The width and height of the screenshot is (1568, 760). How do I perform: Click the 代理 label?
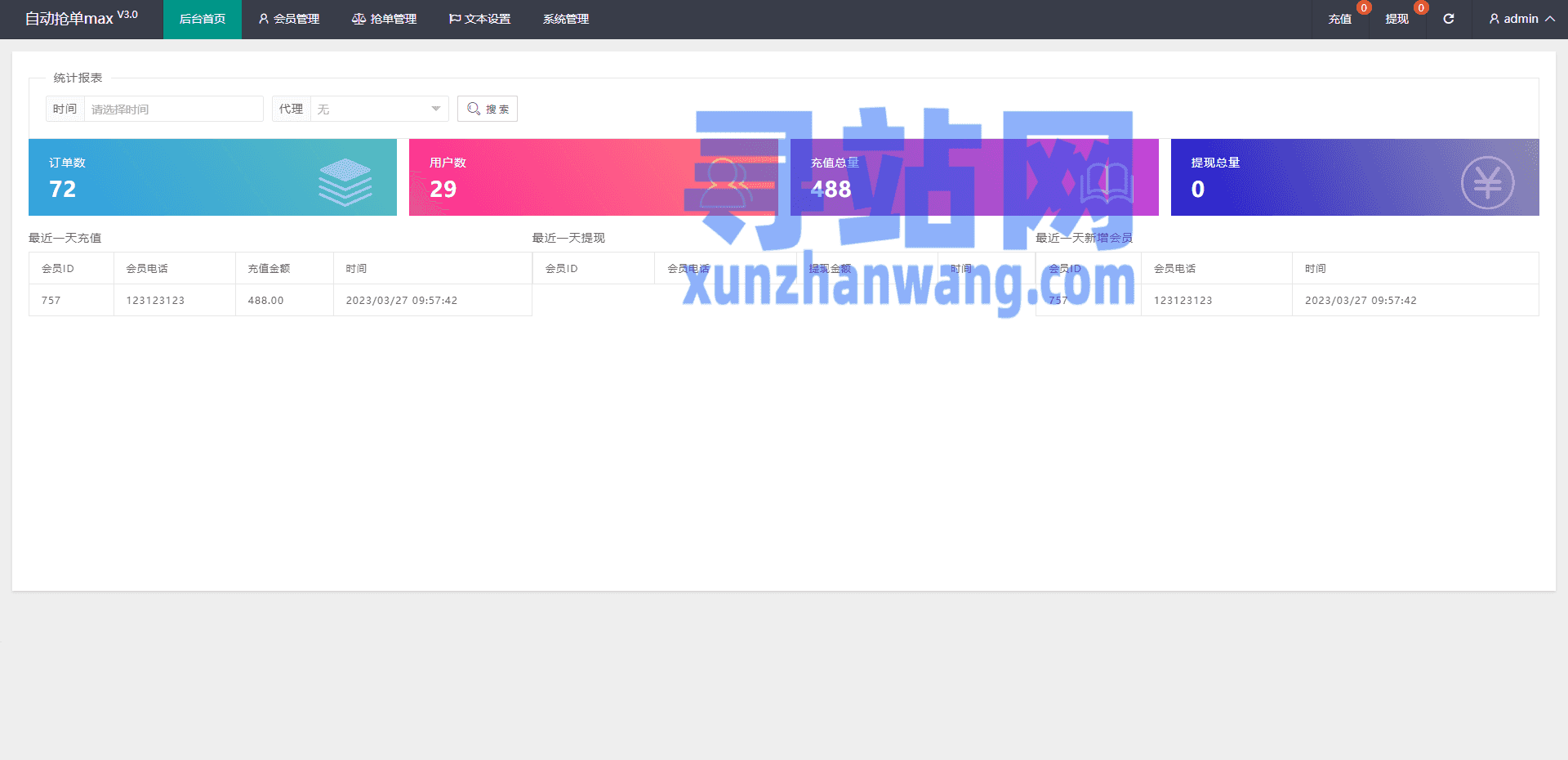pos(291,109)
